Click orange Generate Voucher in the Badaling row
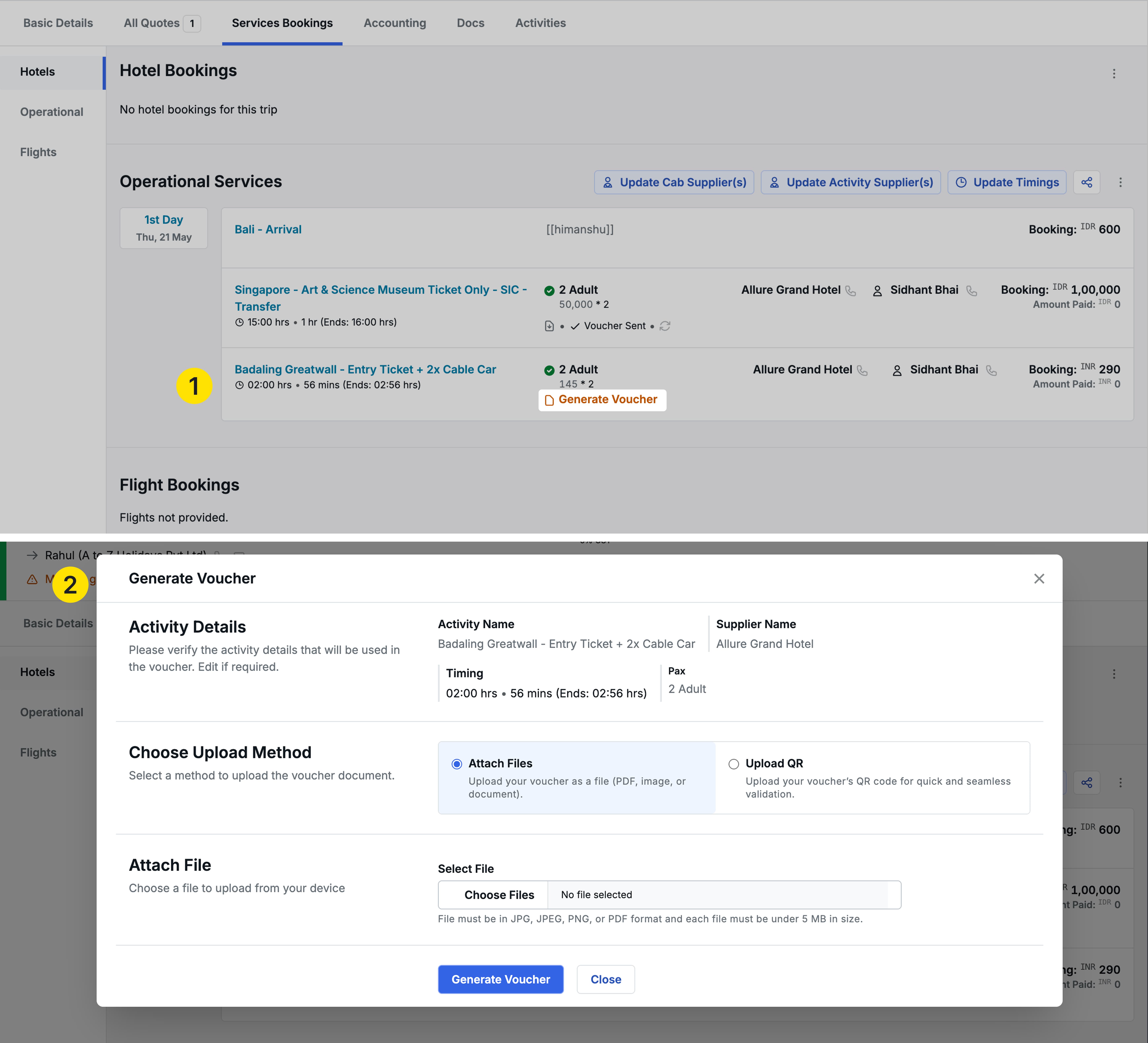 602,400
